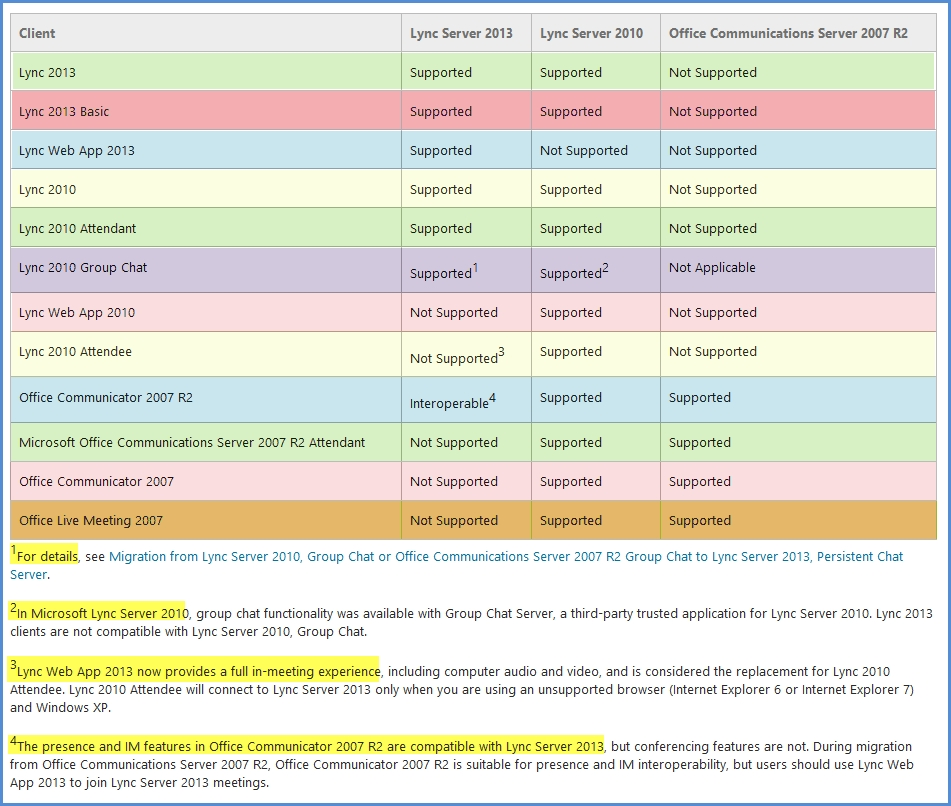Select the "Office Live Meeting 2007" client name
951x806 pixels.
[x=91, y=520]
